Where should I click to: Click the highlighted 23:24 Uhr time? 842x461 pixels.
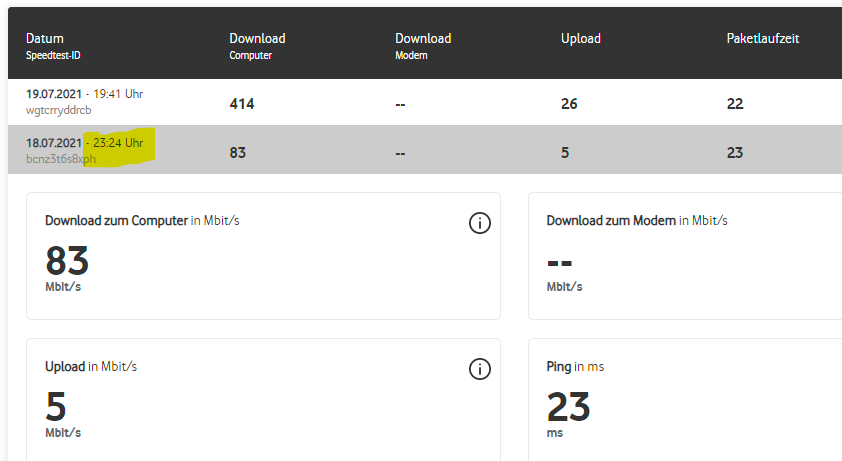click(118, 144)
